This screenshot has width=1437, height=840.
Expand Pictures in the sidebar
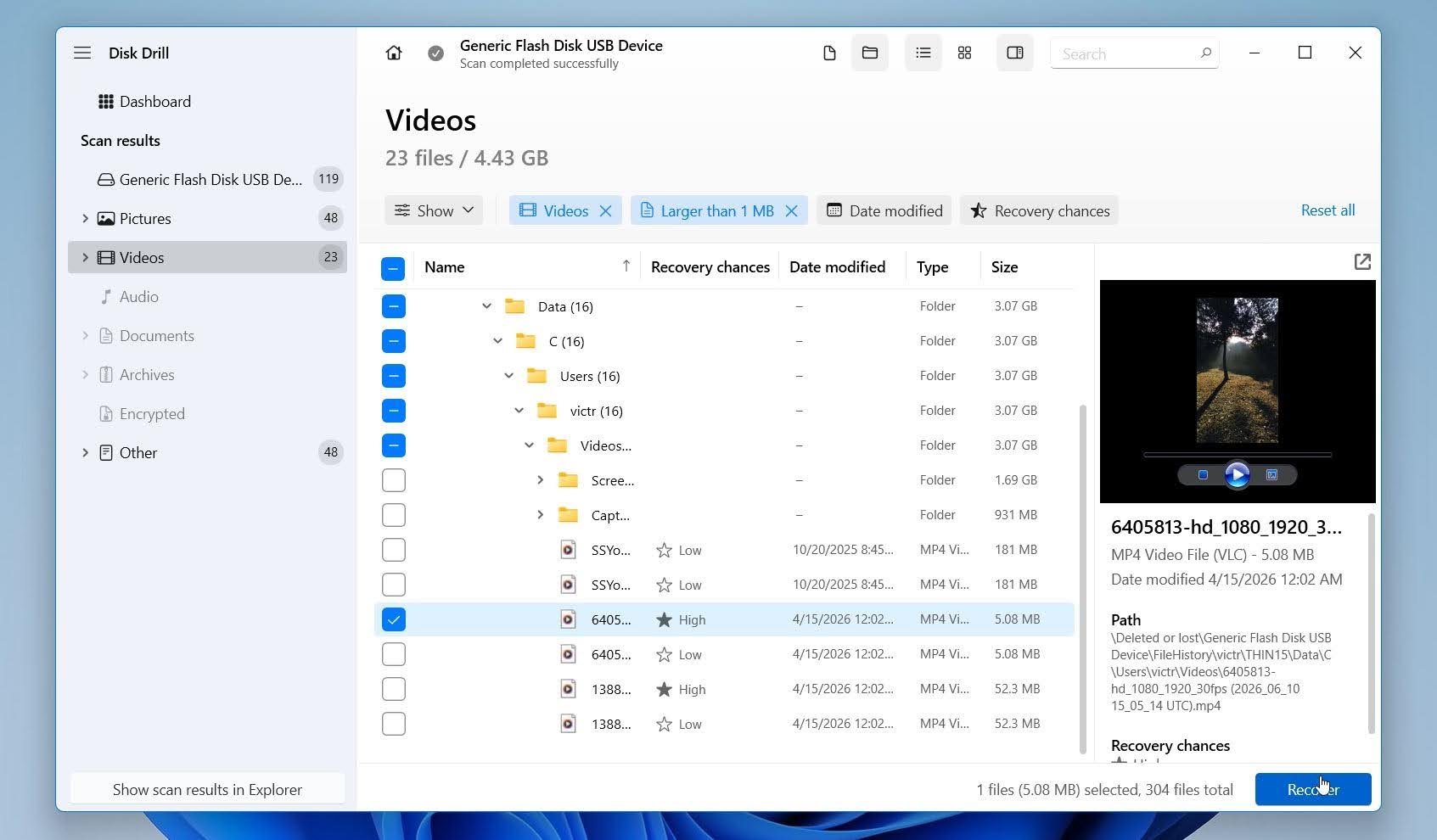point(85,219)
